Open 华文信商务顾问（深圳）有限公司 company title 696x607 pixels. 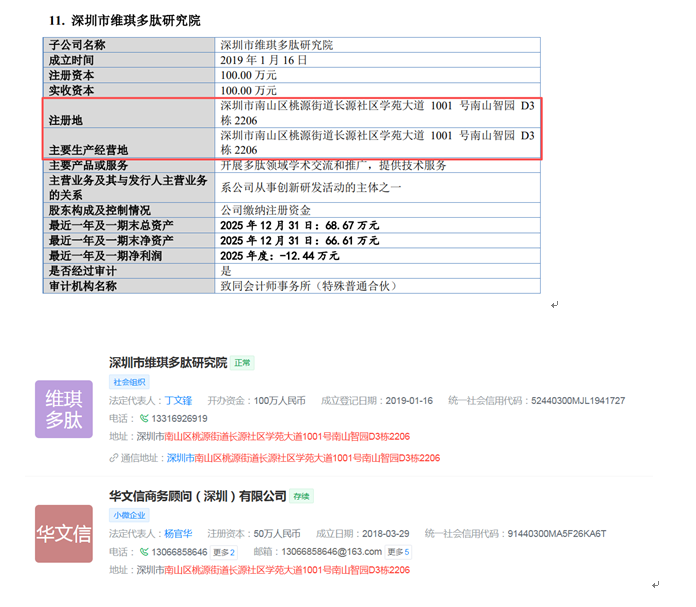pos(197,496)
